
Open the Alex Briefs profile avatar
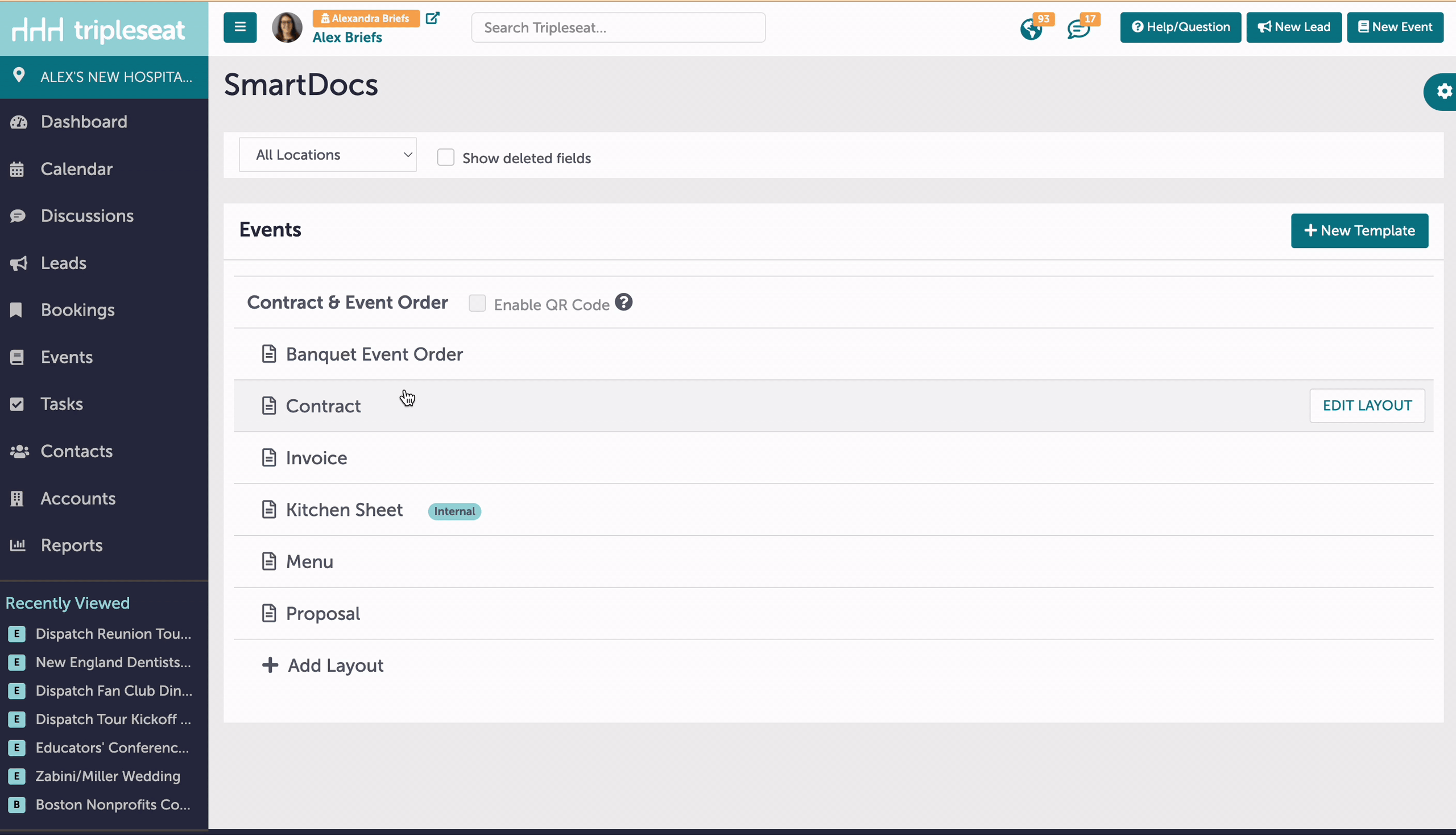(x=287, y=27)
